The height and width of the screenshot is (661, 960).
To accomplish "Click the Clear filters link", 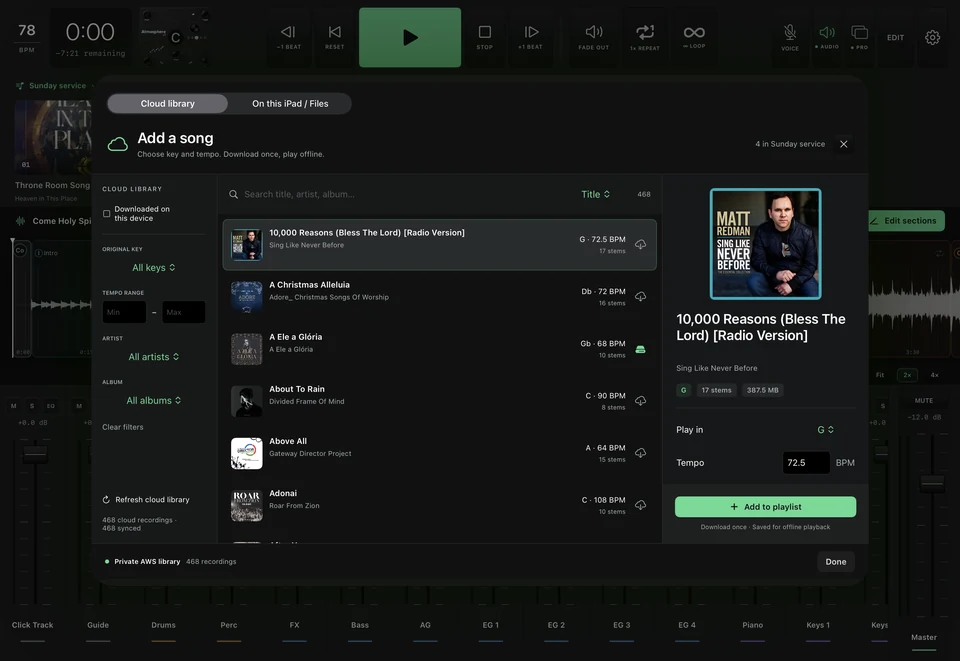I will (x=122, y=427).
